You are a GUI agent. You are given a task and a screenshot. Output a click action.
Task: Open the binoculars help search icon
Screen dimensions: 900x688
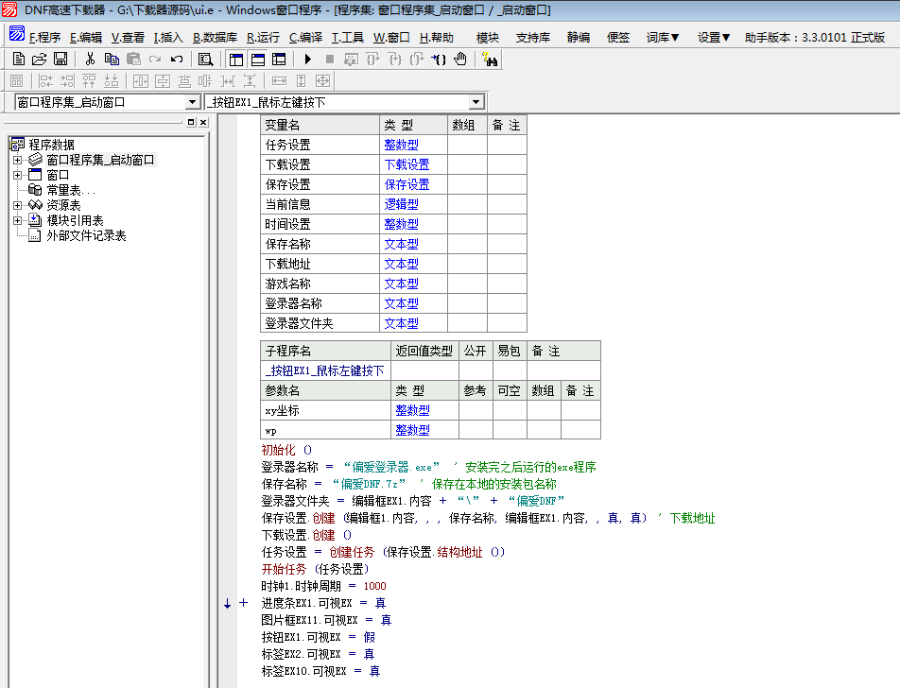point(490,59)
